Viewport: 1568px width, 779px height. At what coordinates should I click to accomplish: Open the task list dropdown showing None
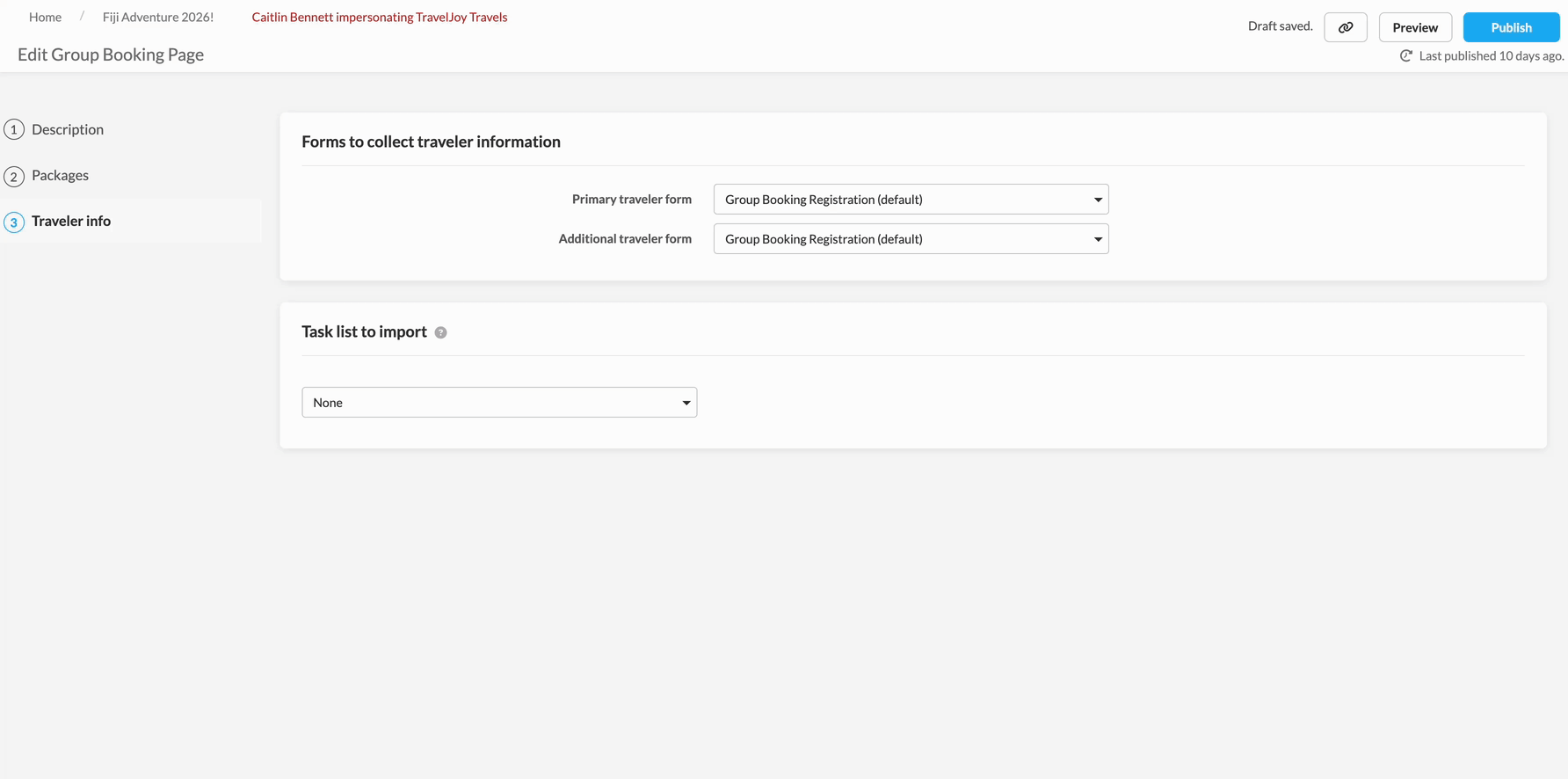tap(499, 403)
